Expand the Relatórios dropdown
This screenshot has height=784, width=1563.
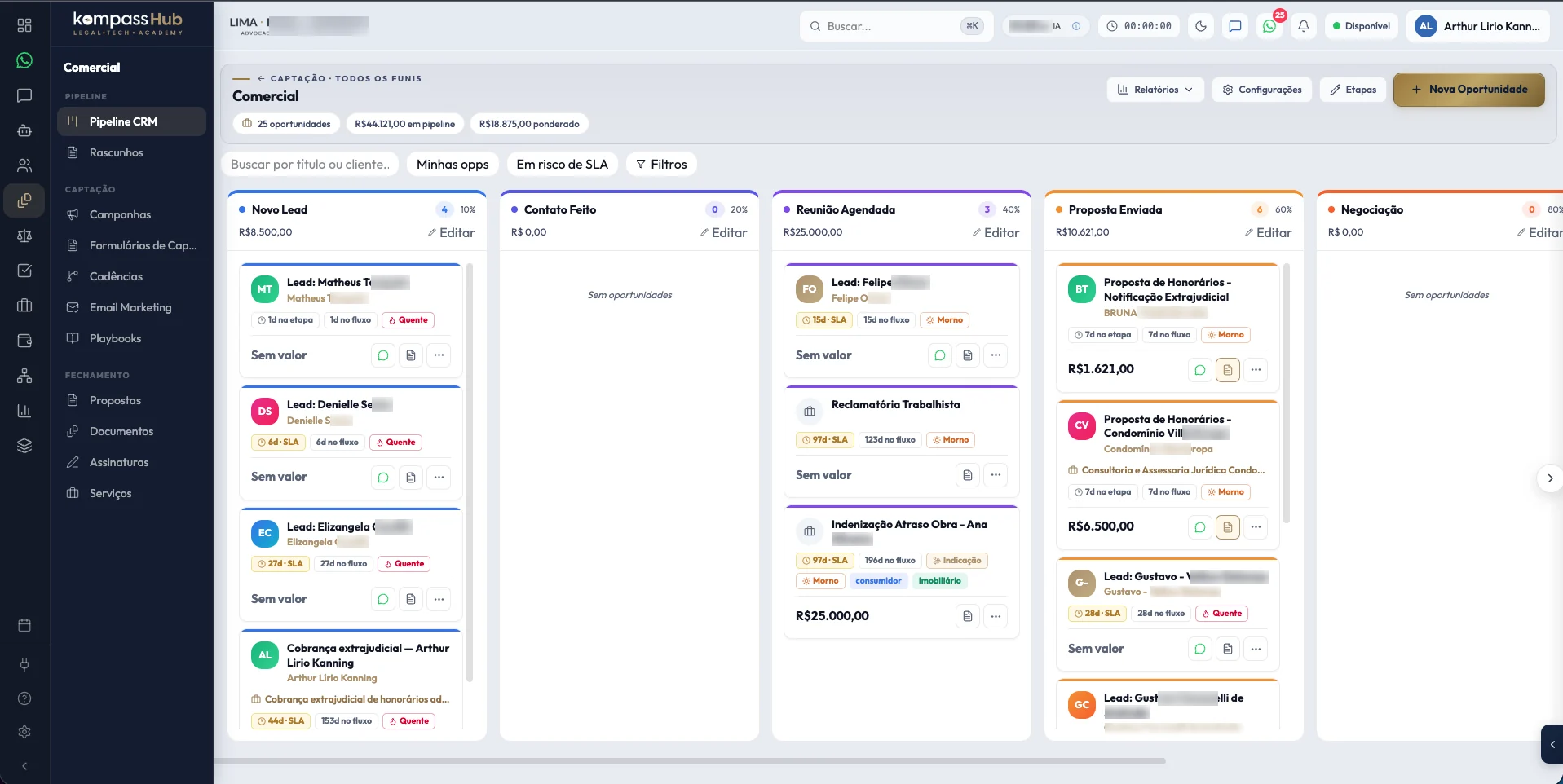click(1155, 90)
